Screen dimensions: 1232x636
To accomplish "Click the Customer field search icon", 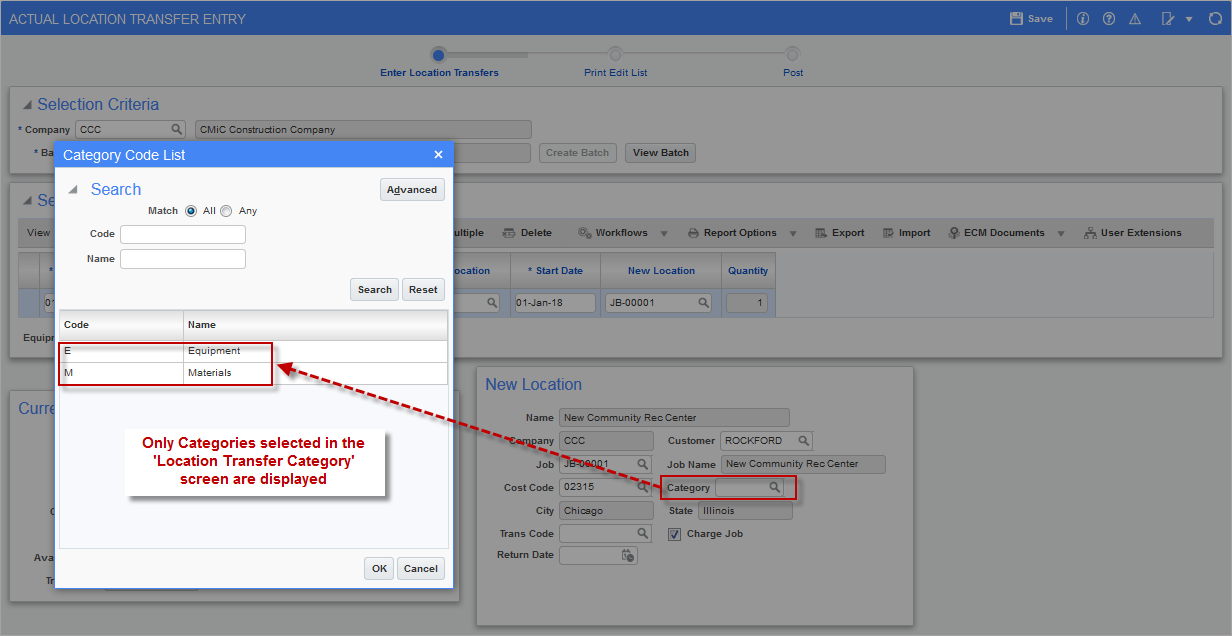I will click(x=803, y=441).
